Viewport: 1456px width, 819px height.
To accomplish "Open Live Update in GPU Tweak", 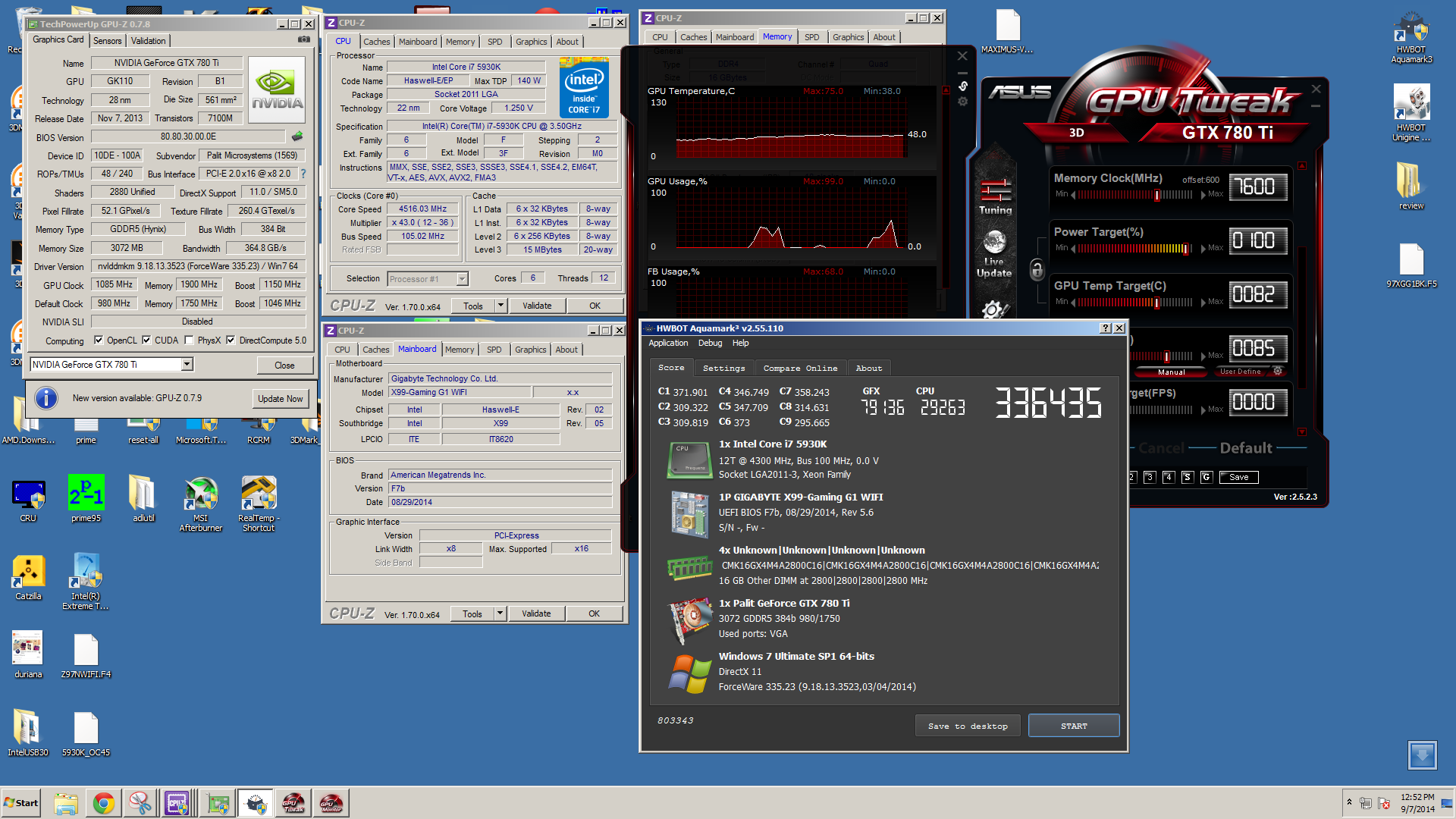I will pyautogui.click(x=994, y=255).
